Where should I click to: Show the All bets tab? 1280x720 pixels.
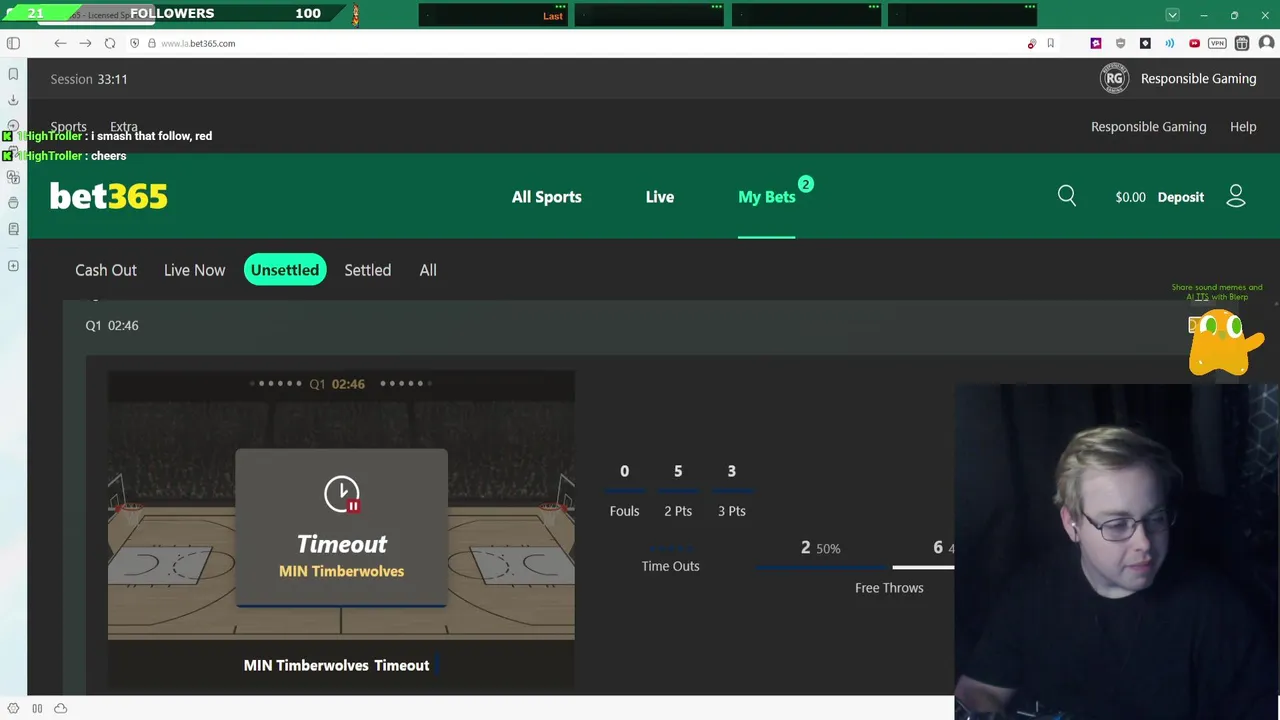(x=428, y=270)
